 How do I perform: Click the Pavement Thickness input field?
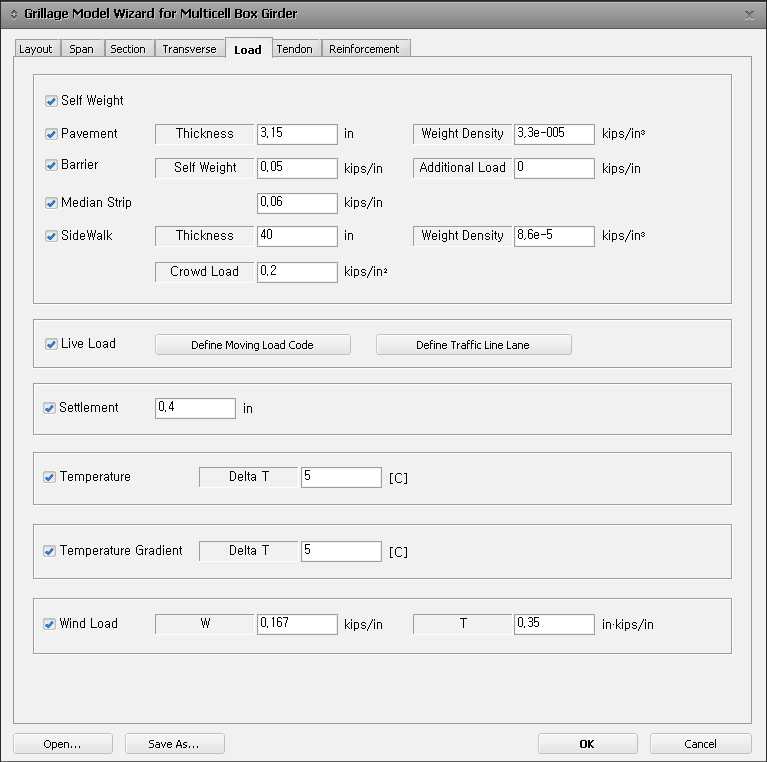297,134
